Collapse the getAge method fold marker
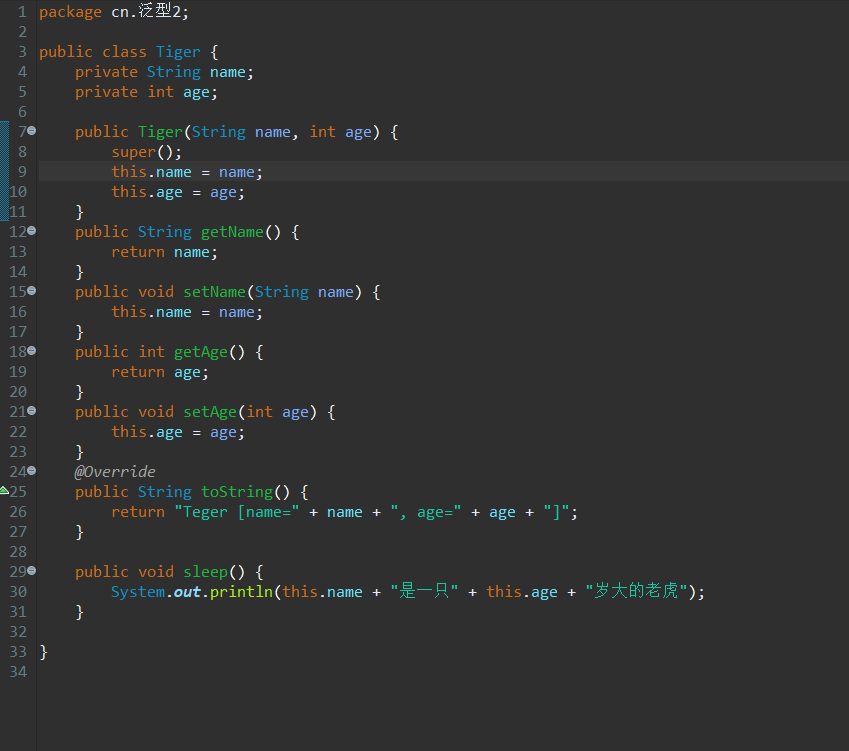Image resolution: width=849 pixels, height=751 pixels. tap(31, 351)
